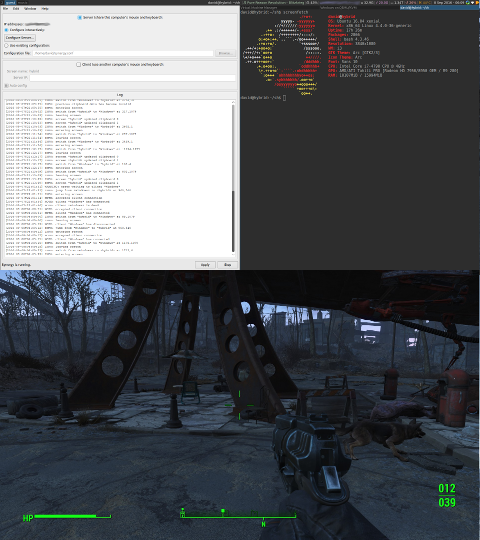Enable the Client use another computer's mouse checkbox

coord(79,65)
